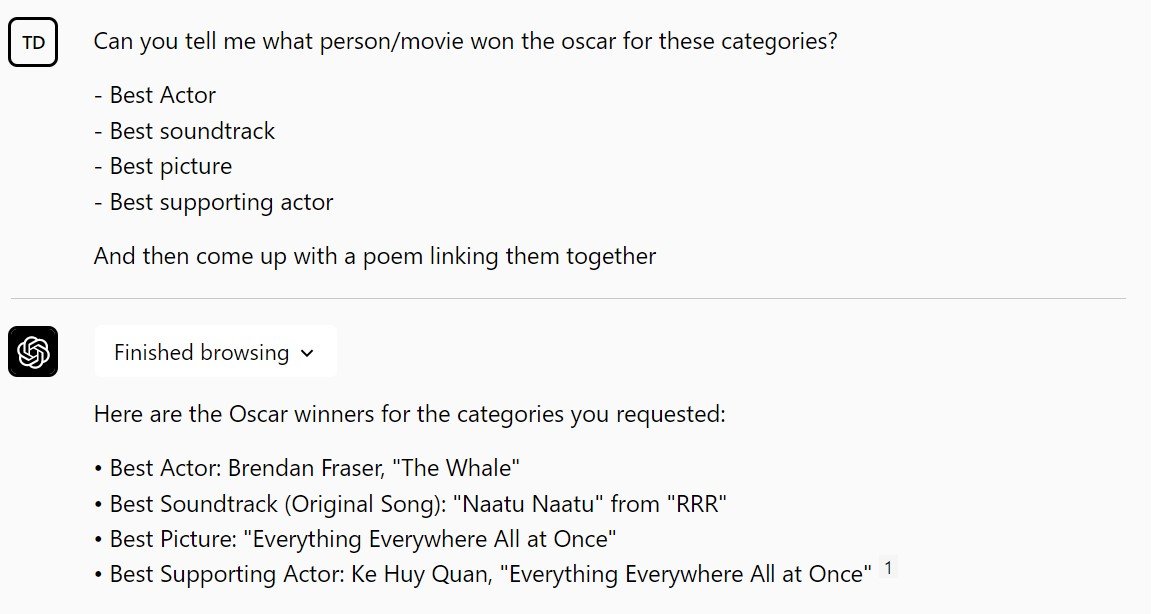Expand the Finished browsing details
The width and height of the screenshot is (1160, 614).
(x=214, y=352)
